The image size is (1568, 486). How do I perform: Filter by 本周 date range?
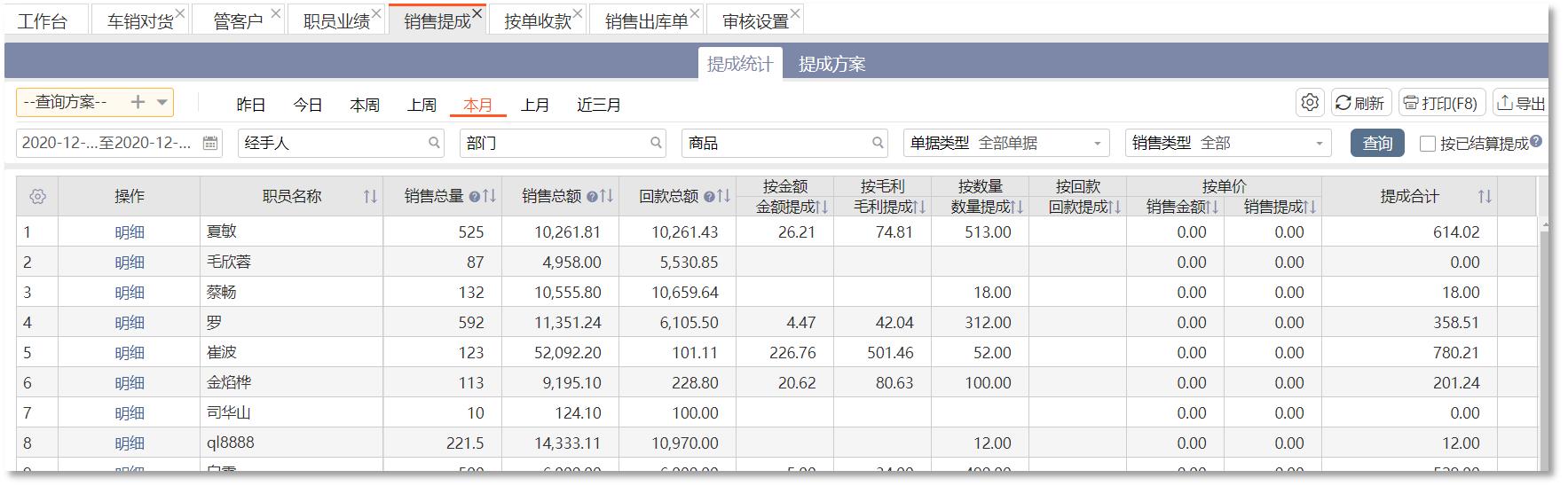coord(365,105)
